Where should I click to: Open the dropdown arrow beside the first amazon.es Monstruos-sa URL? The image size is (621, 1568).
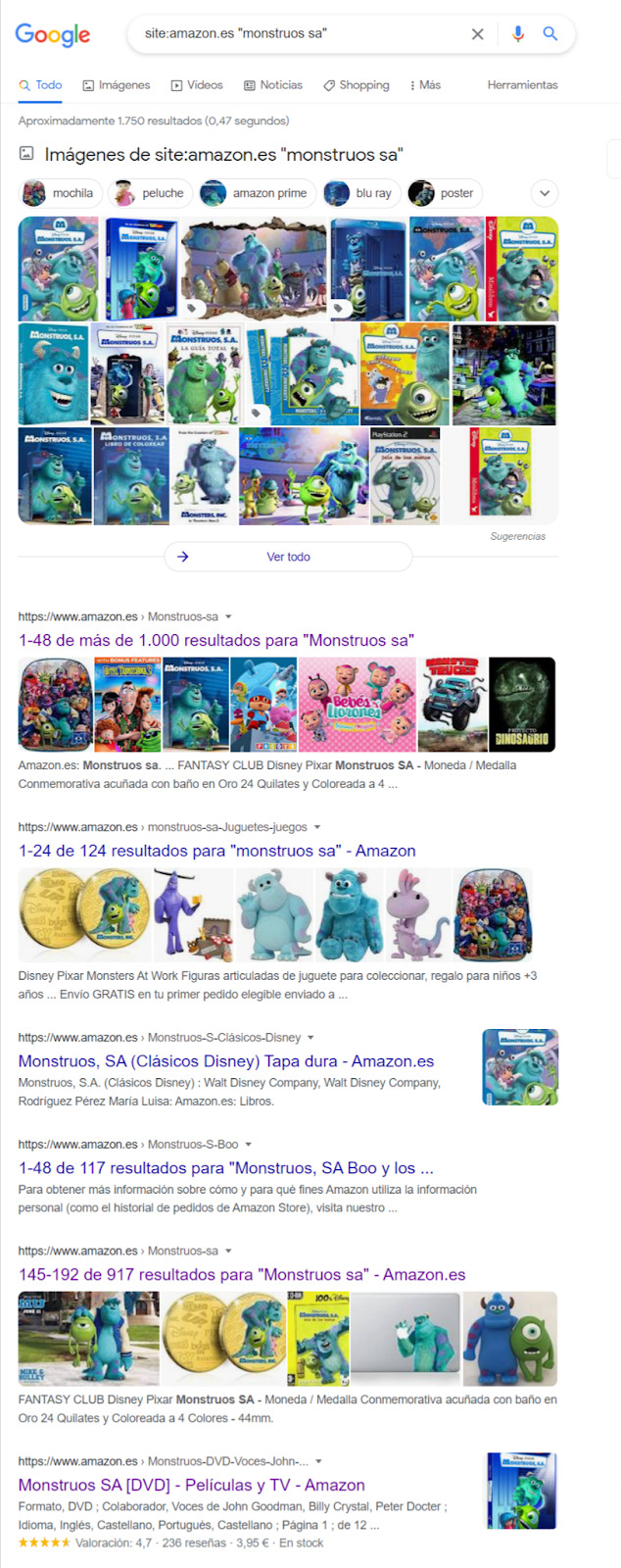coord(228,616)
